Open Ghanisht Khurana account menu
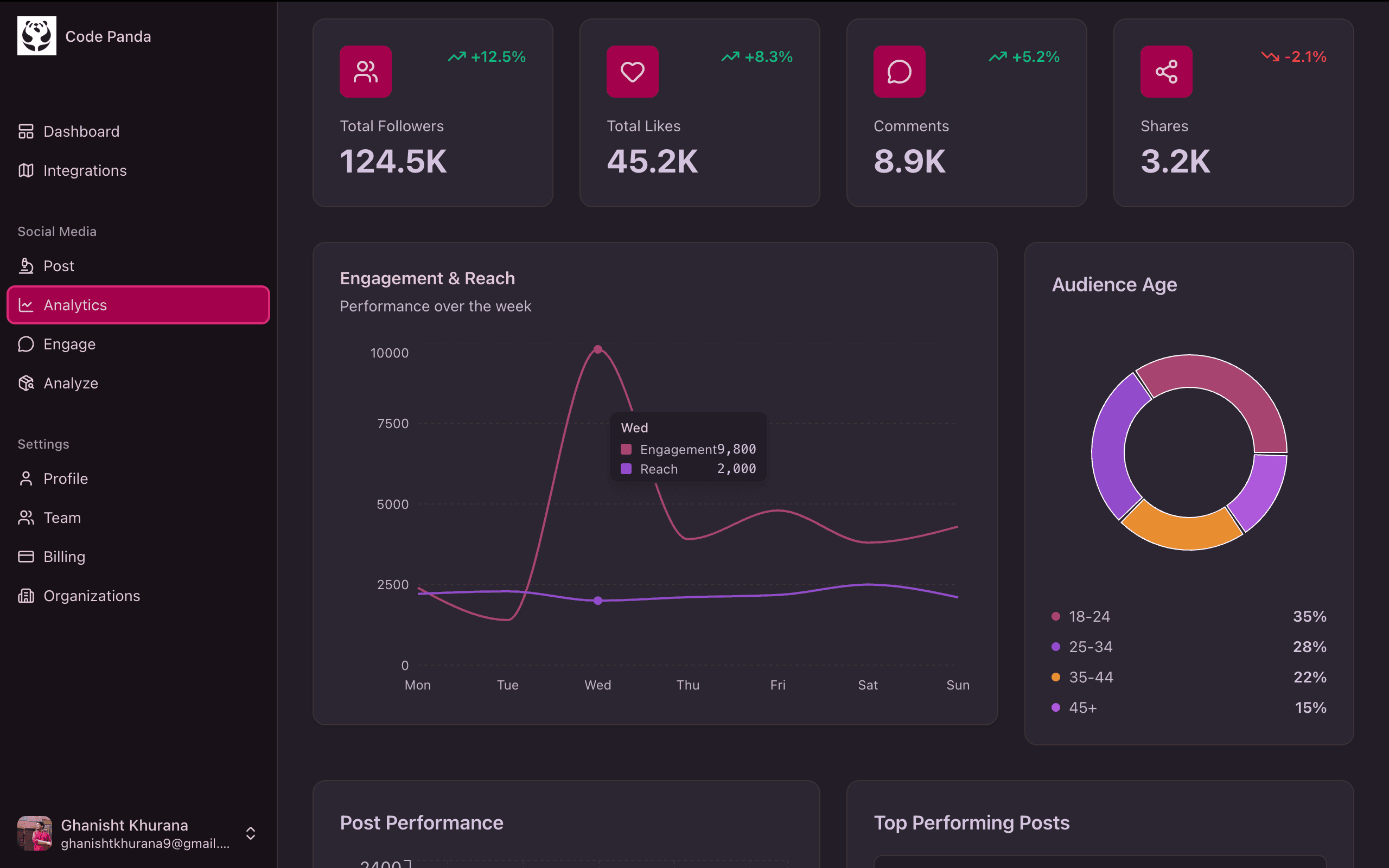 [125, 826]
